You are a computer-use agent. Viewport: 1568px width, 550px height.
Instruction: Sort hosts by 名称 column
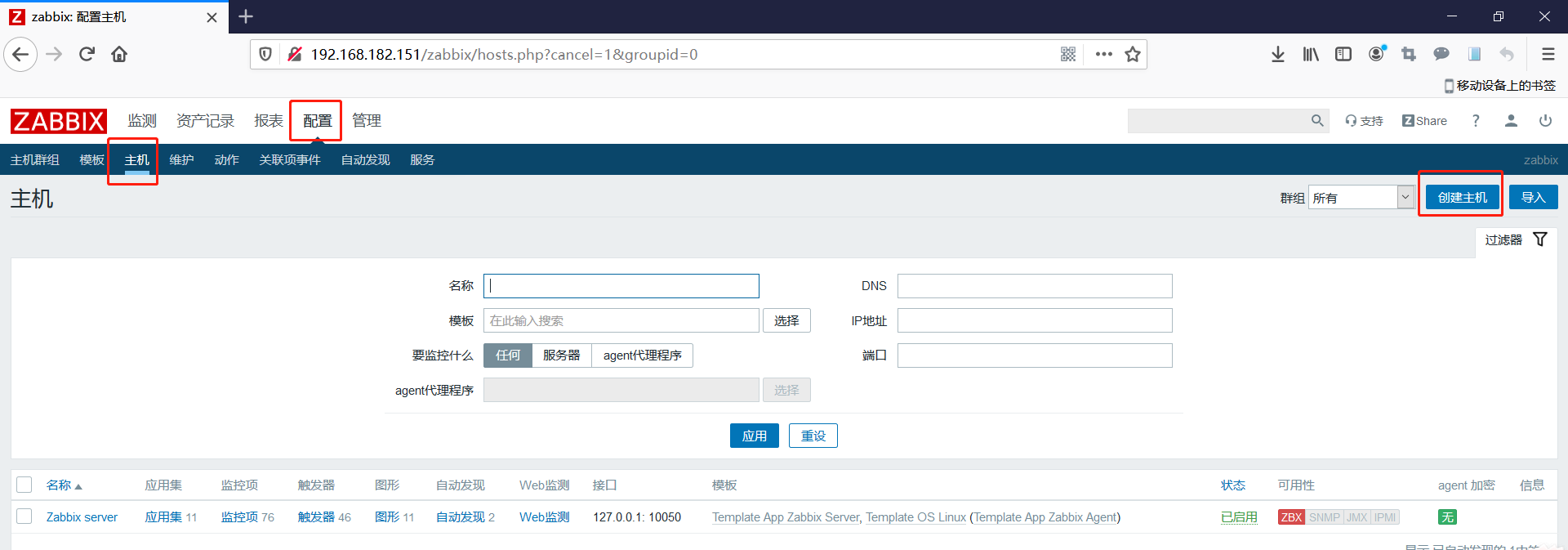click(64, 485)
